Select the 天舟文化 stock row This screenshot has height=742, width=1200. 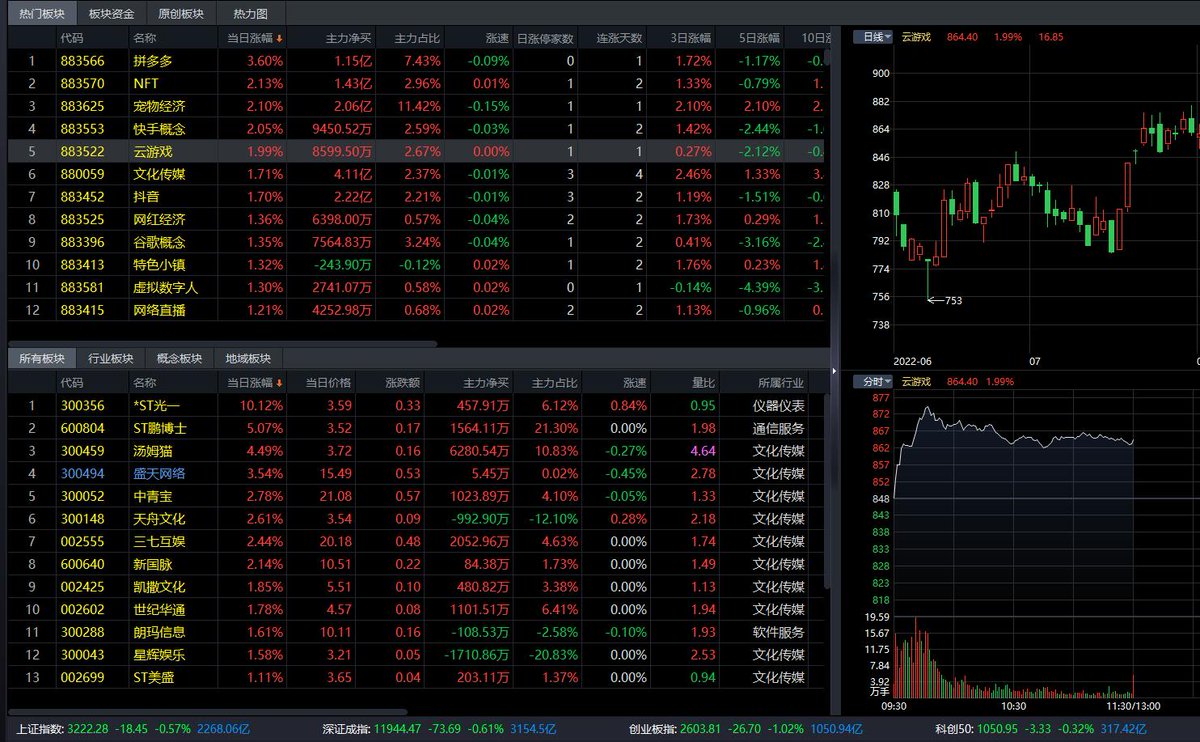point(415,519)
